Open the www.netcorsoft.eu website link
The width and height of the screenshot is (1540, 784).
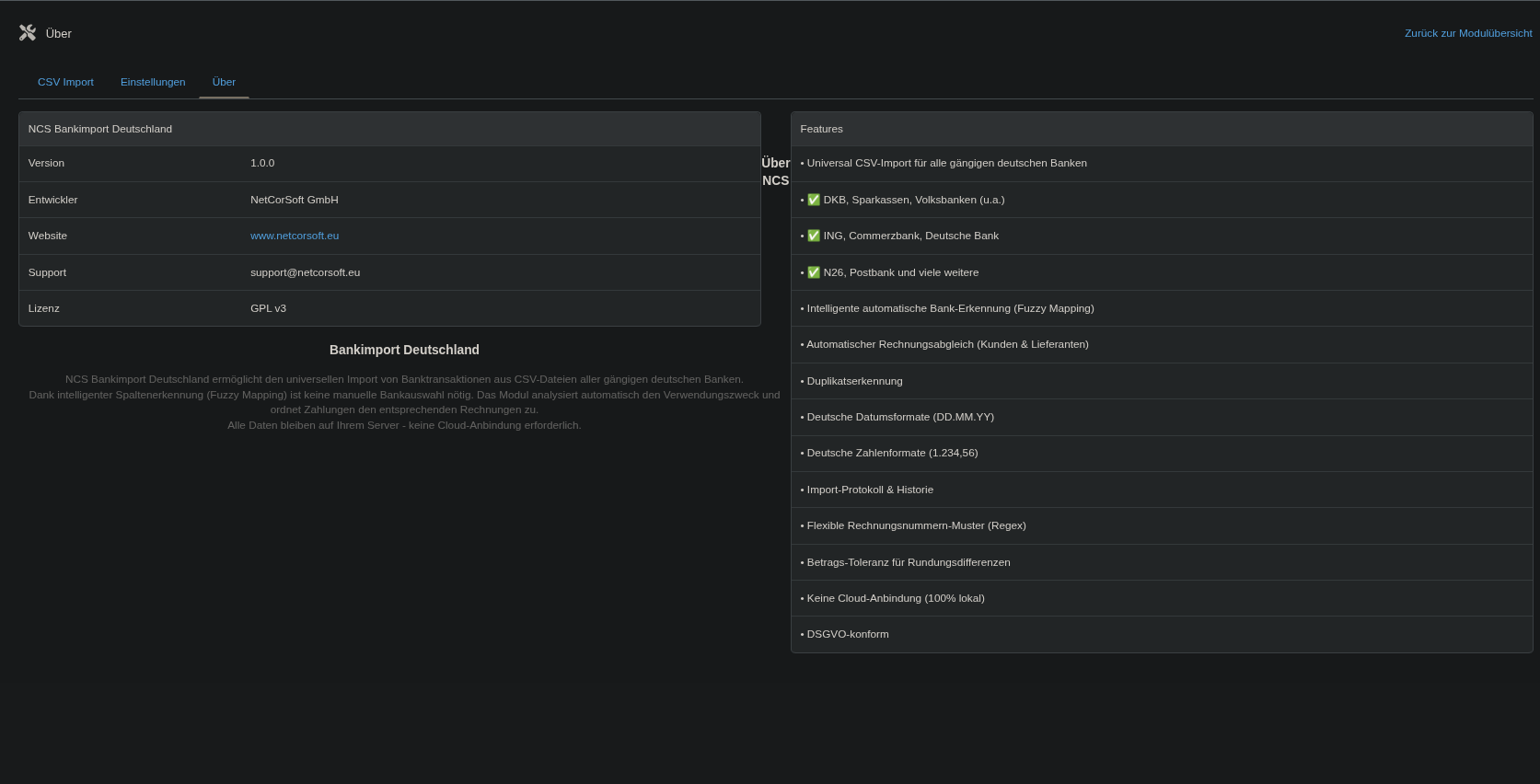295,236
